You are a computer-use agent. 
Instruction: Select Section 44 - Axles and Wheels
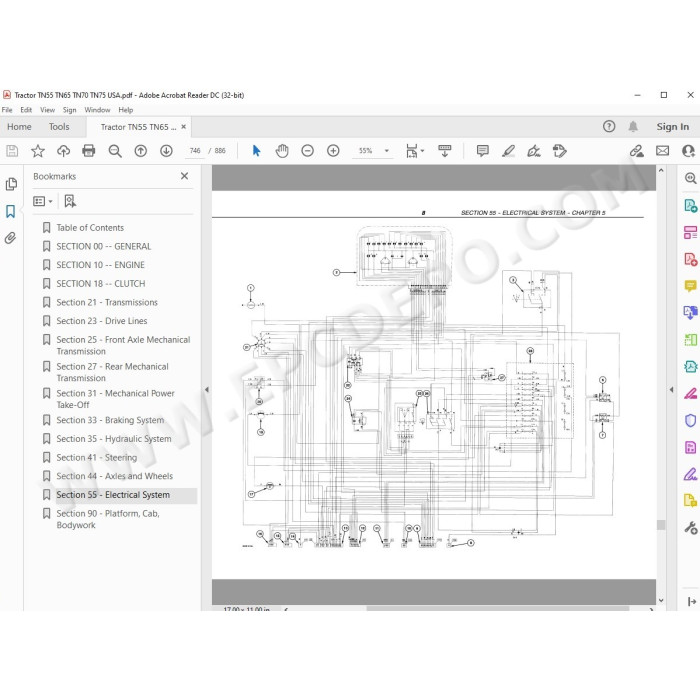coord(114,476)
